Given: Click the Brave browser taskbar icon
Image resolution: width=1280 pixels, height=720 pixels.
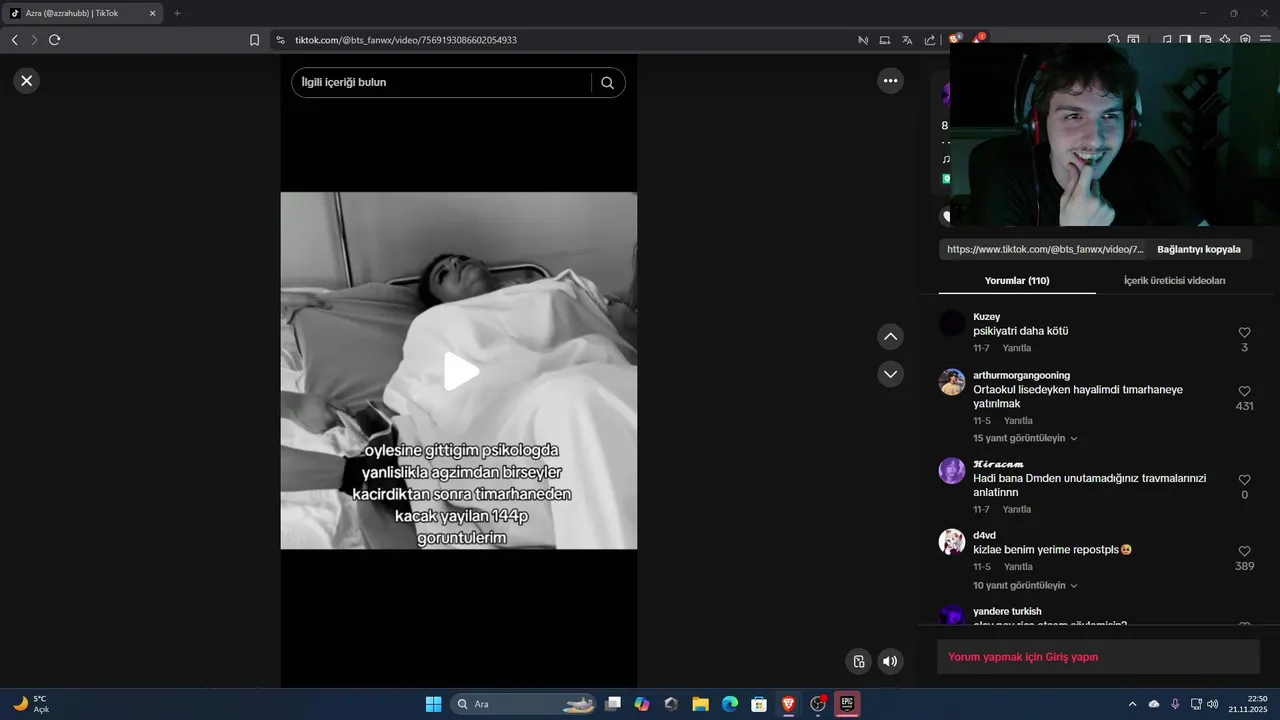Looking at the screenshot, I should 788,704.
